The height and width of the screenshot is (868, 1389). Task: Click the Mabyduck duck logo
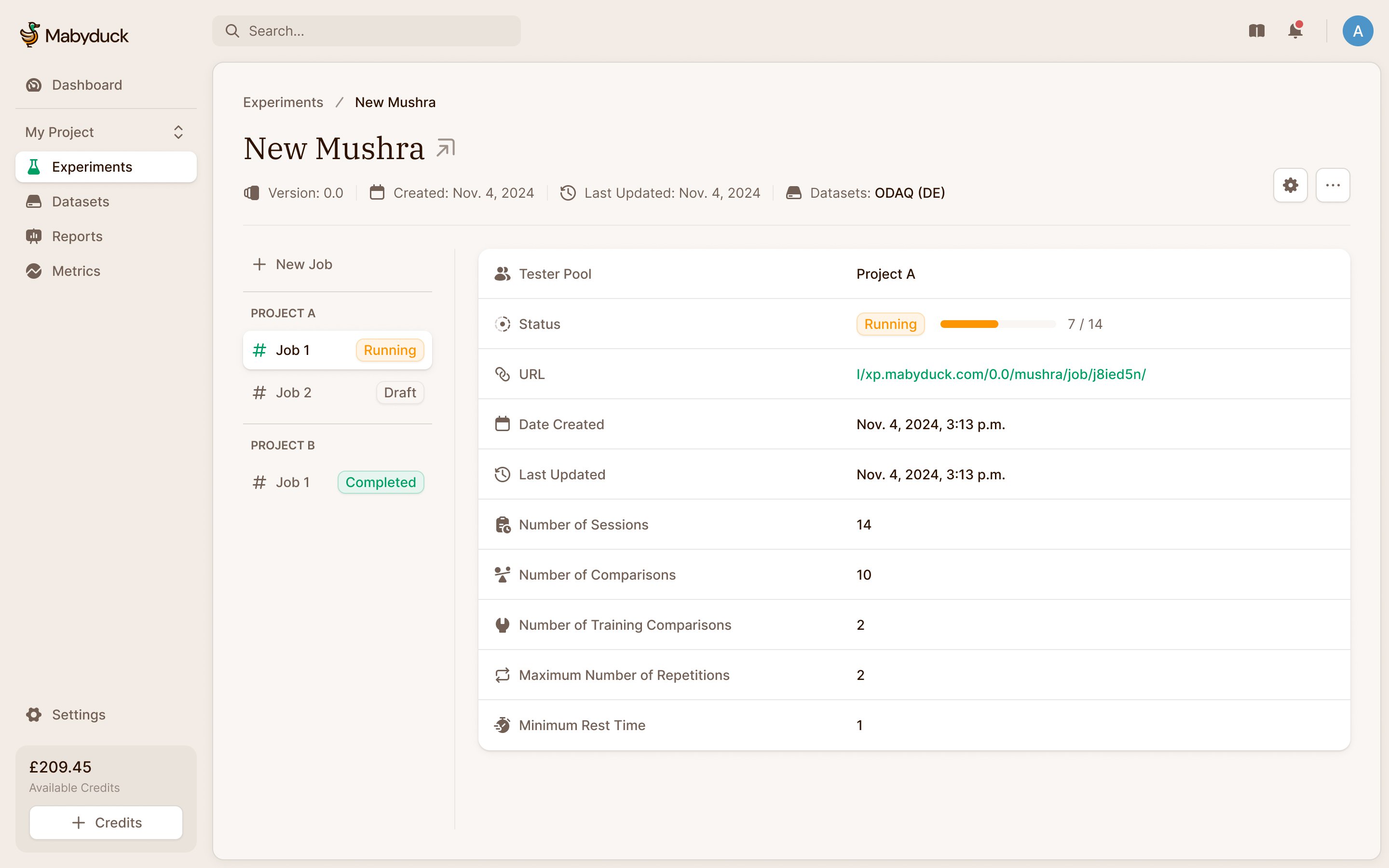pos(30,34)
